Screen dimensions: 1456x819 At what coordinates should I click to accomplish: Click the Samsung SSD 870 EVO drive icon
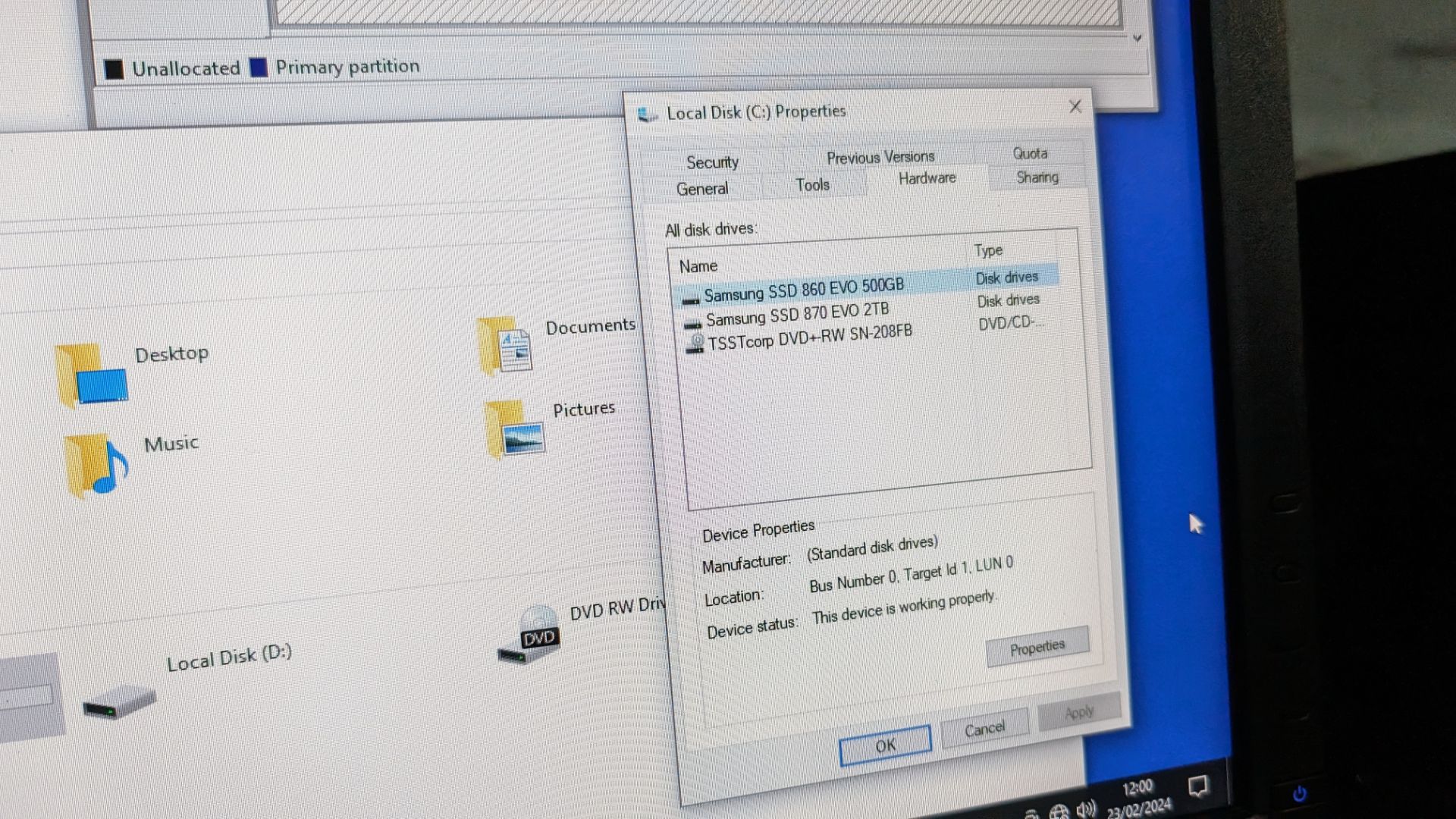692,322
